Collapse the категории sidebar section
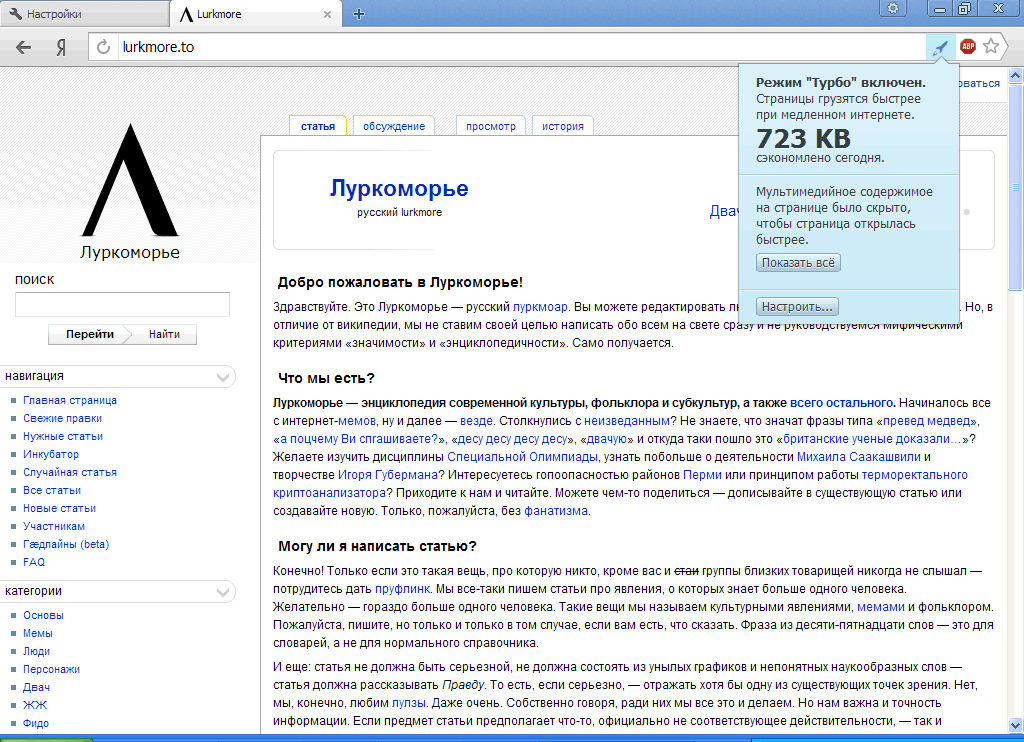Viewport: 1024px width, 742px height. pyautogui.click(x=223, y=592)
